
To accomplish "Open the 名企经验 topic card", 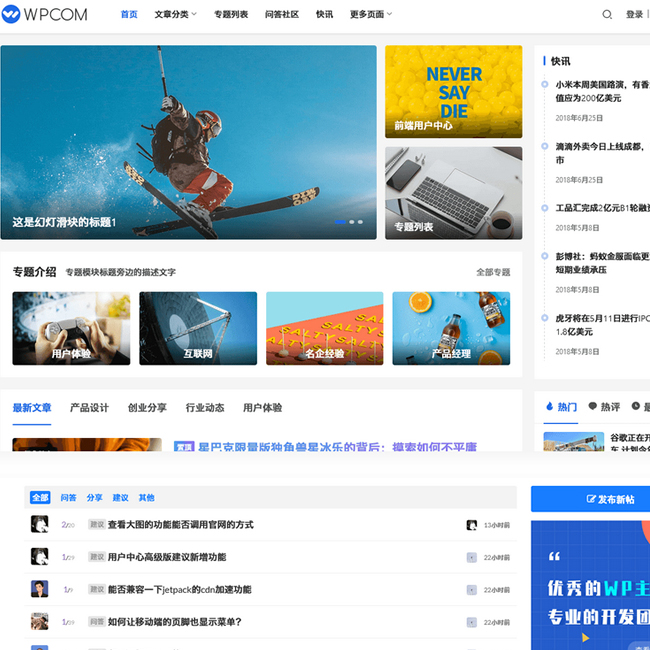I will pyautogui.click(x=325, y=328).
